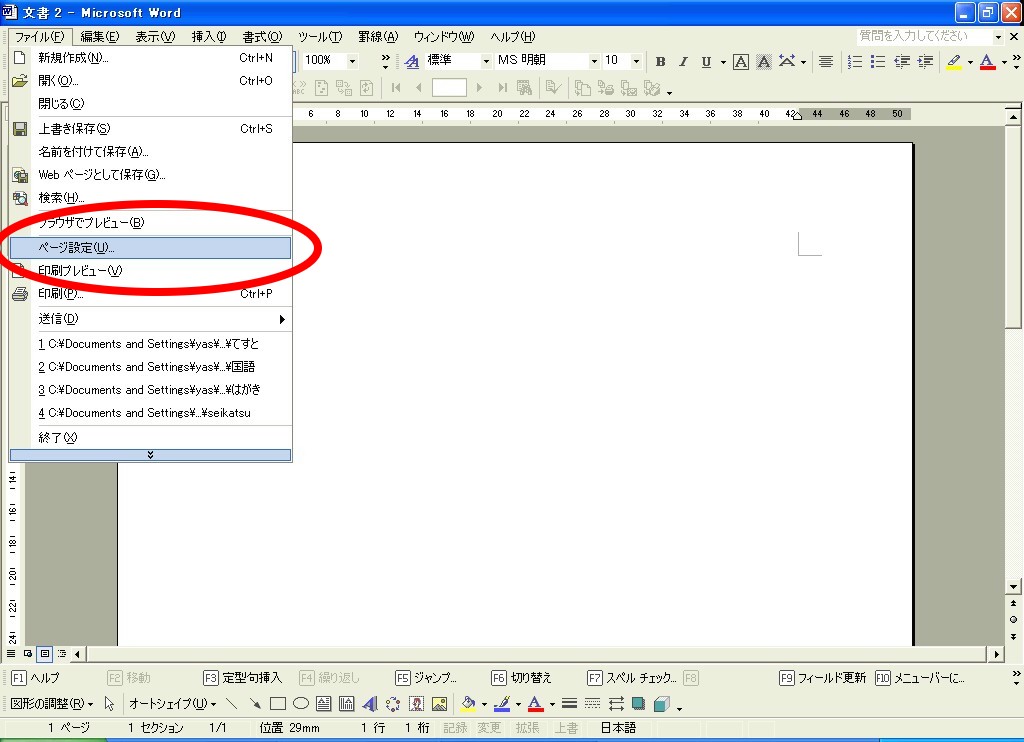Open the ヘルプ menu

pyautogui.click(x=513, y=37)
